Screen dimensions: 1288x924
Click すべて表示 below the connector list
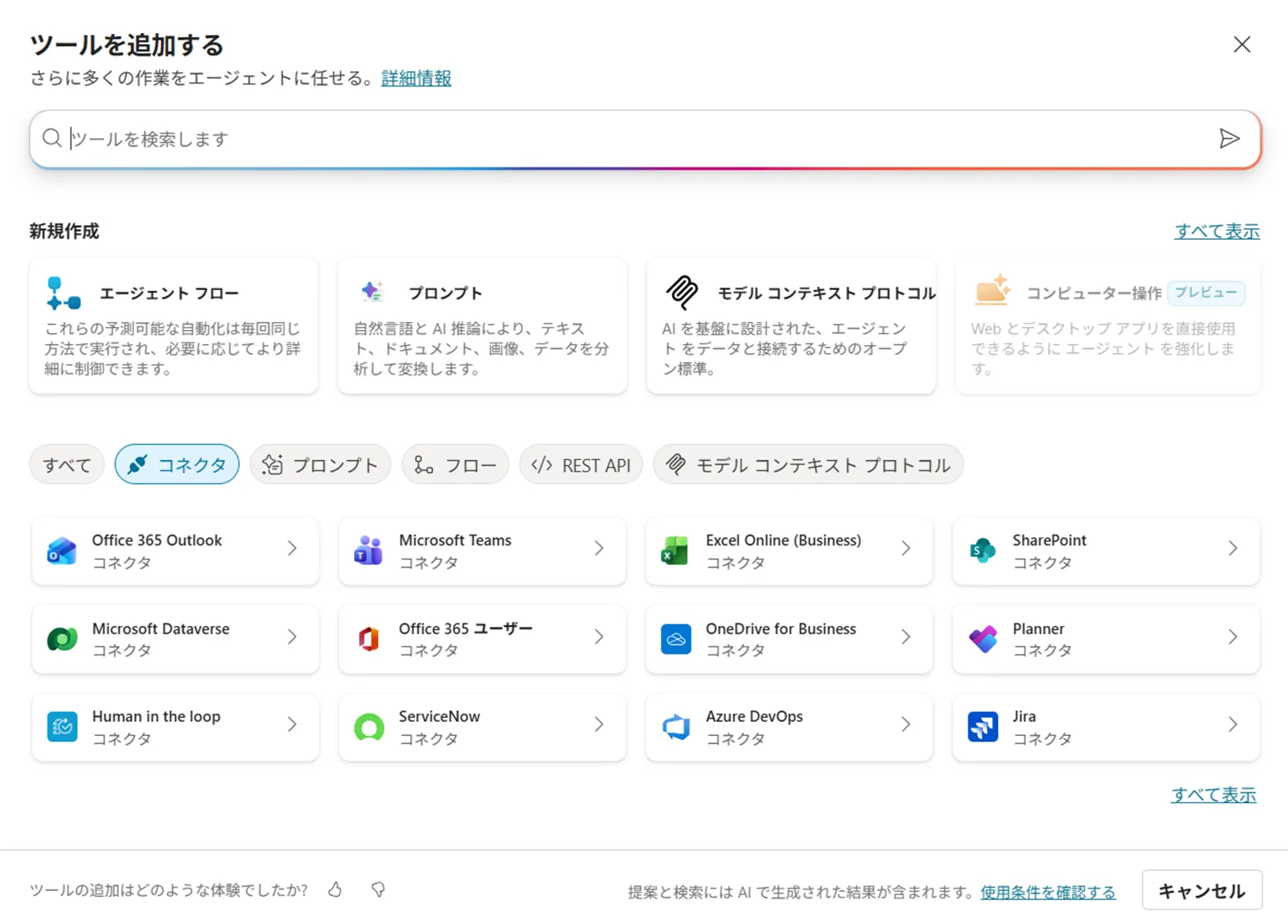click(x=1214, y=794)
